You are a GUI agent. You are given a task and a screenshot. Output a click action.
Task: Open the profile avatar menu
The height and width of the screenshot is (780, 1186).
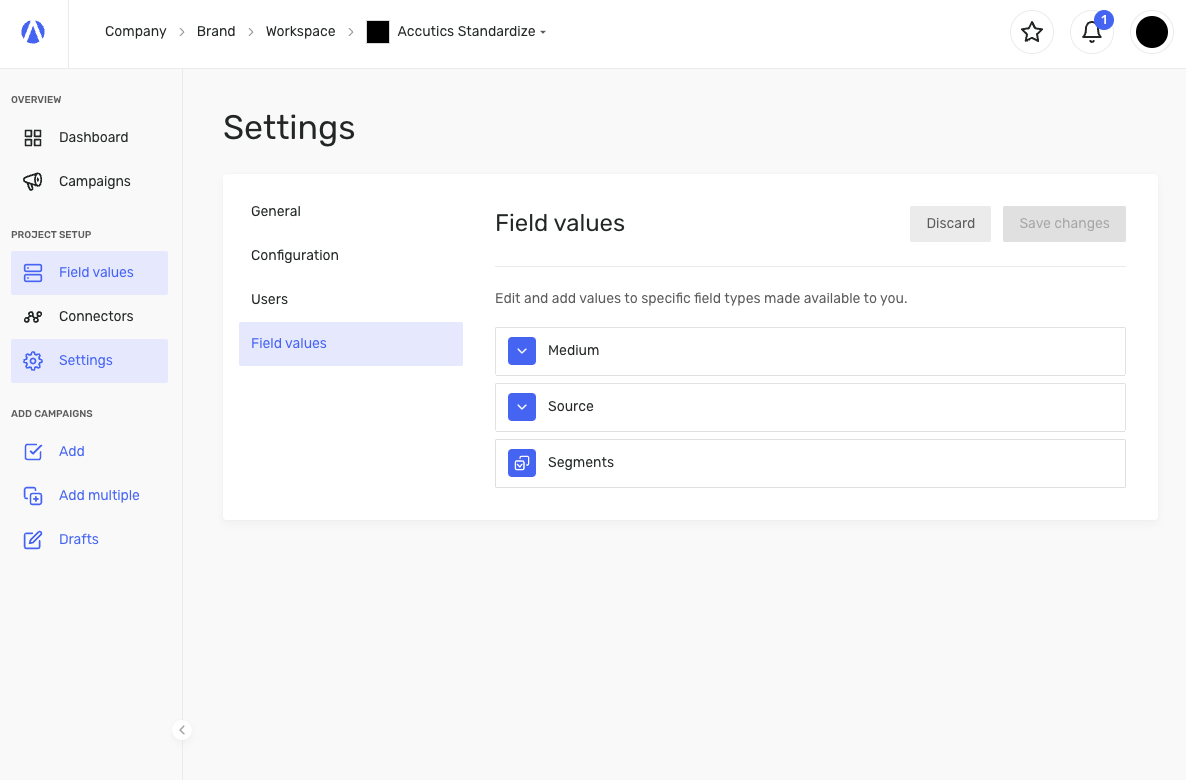click(1151, 31)
